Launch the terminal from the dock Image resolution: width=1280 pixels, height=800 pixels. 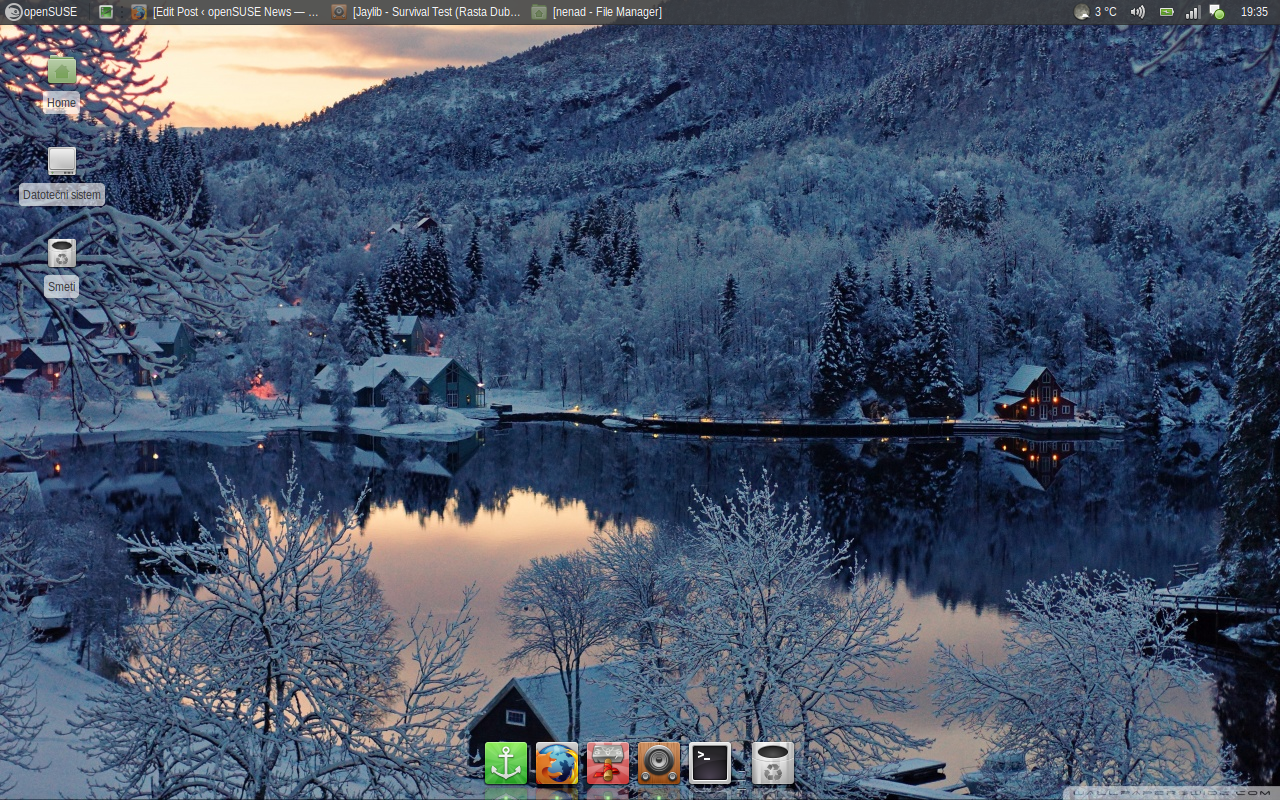click(710, 763)
